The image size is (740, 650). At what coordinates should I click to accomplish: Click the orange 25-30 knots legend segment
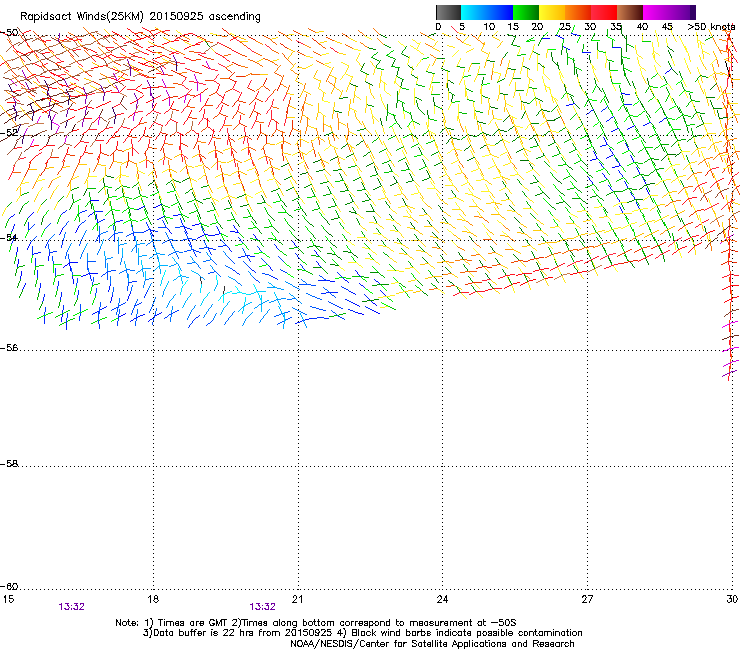click(578, 12)
